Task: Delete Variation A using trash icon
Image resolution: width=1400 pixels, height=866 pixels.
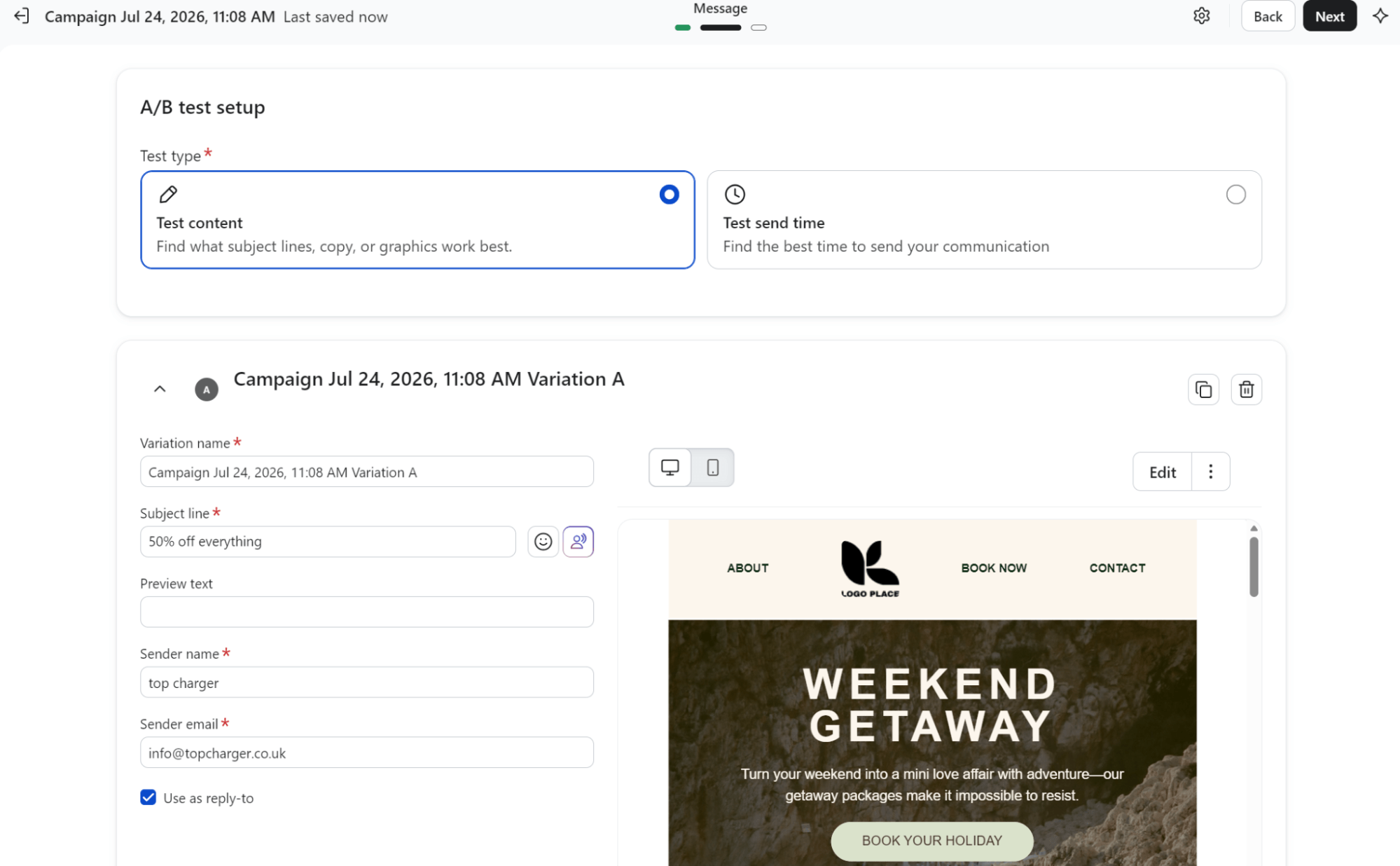Action: (x=1246, y=390)
